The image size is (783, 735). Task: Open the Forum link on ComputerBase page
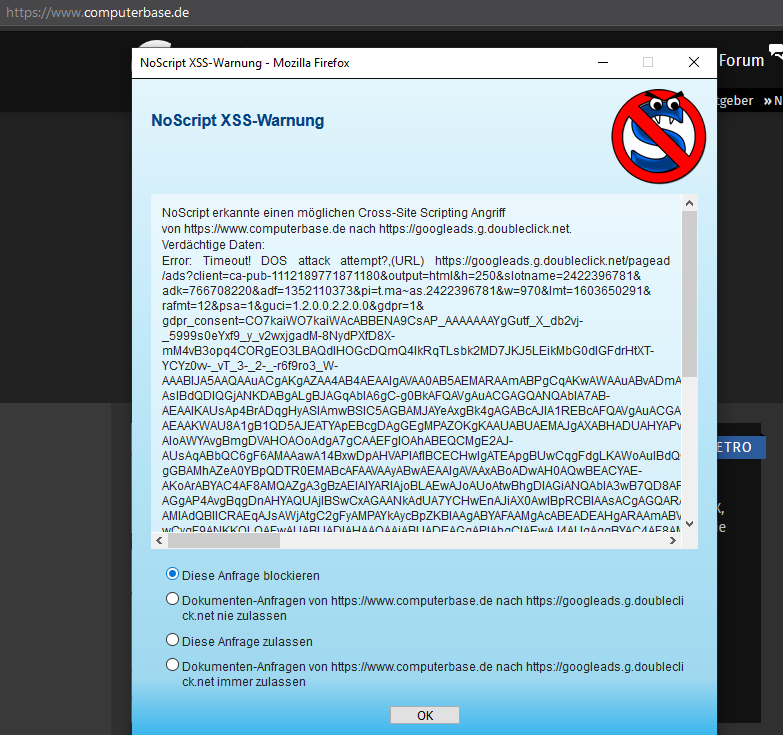click(741, 60)
